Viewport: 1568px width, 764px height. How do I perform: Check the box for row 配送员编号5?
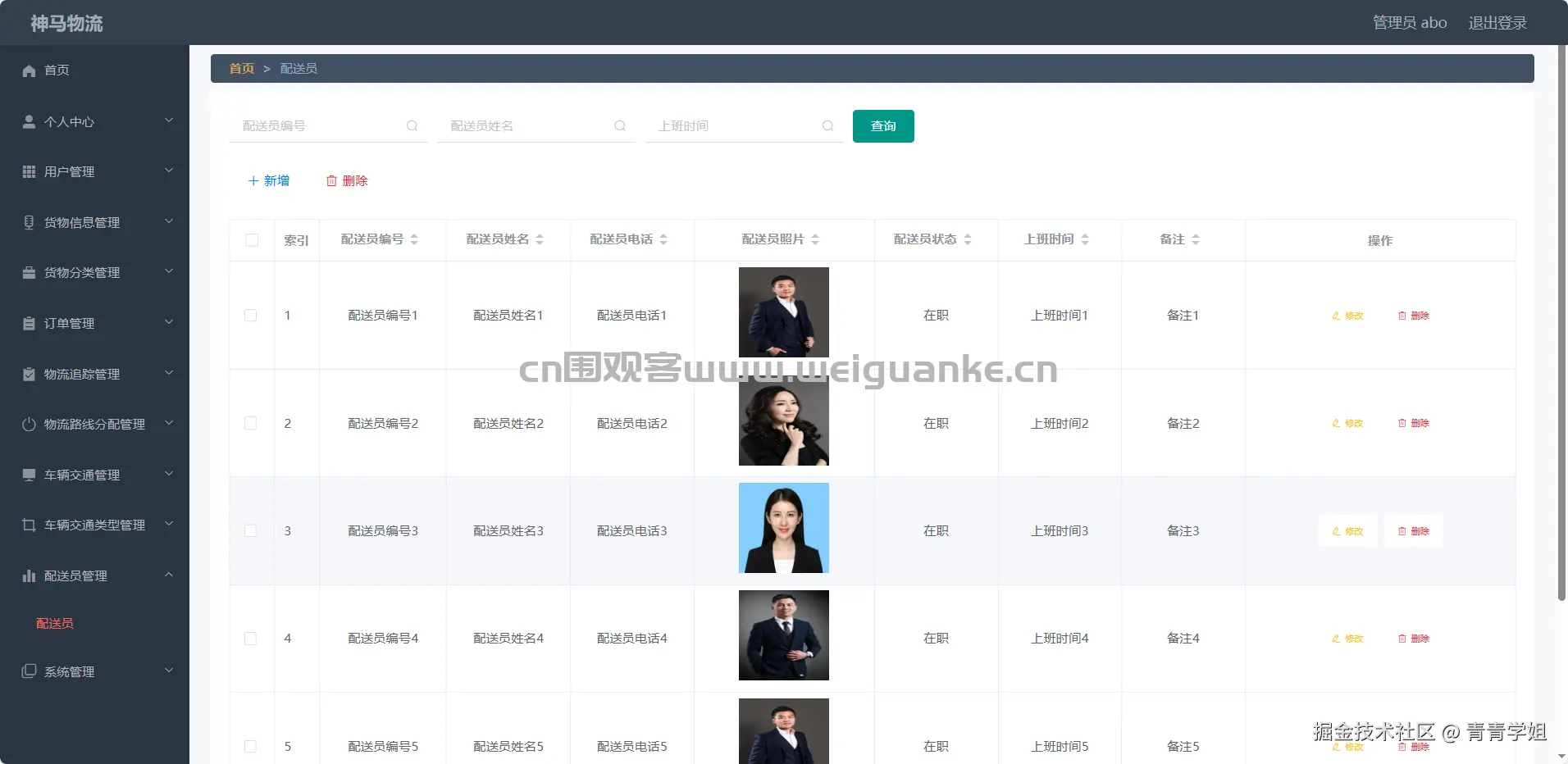(251, 747)
